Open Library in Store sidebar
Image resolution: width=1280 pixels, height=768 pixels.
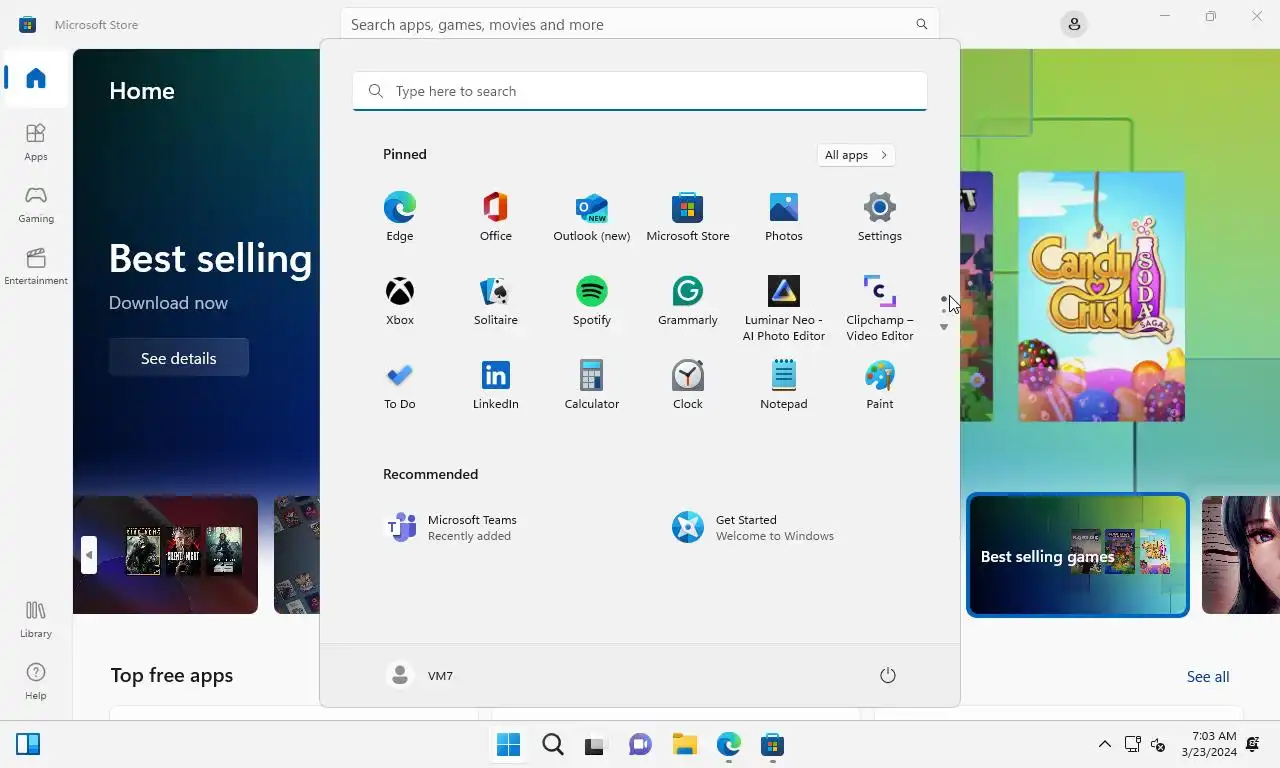[x=36, y=619]
